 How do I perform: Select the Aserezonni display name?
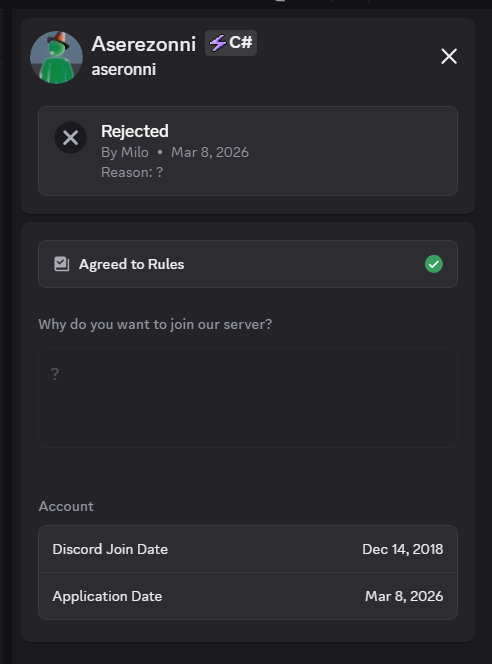point(144,44)
